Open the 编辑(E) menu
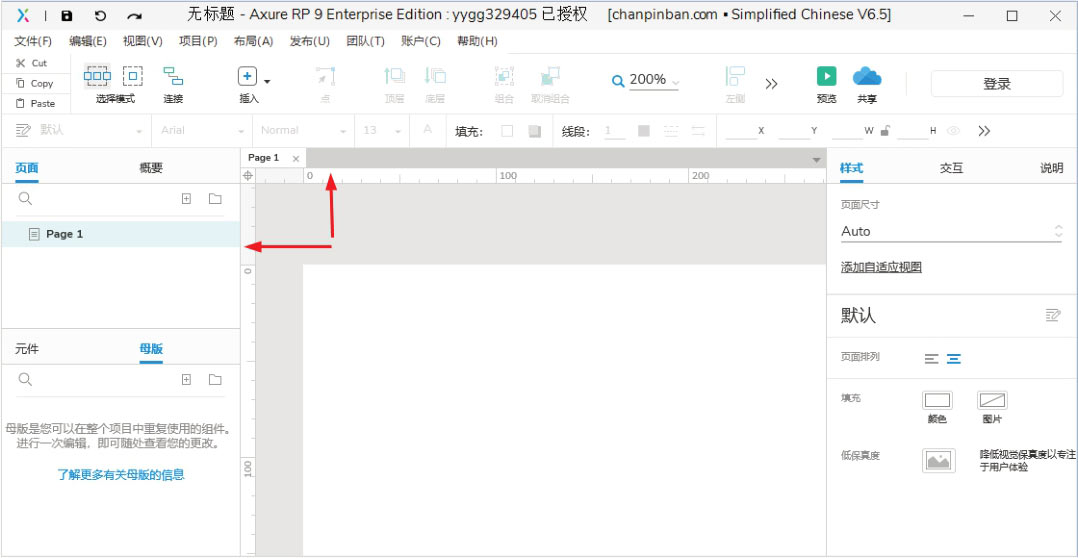The image size is (1078, 558). 88,41
